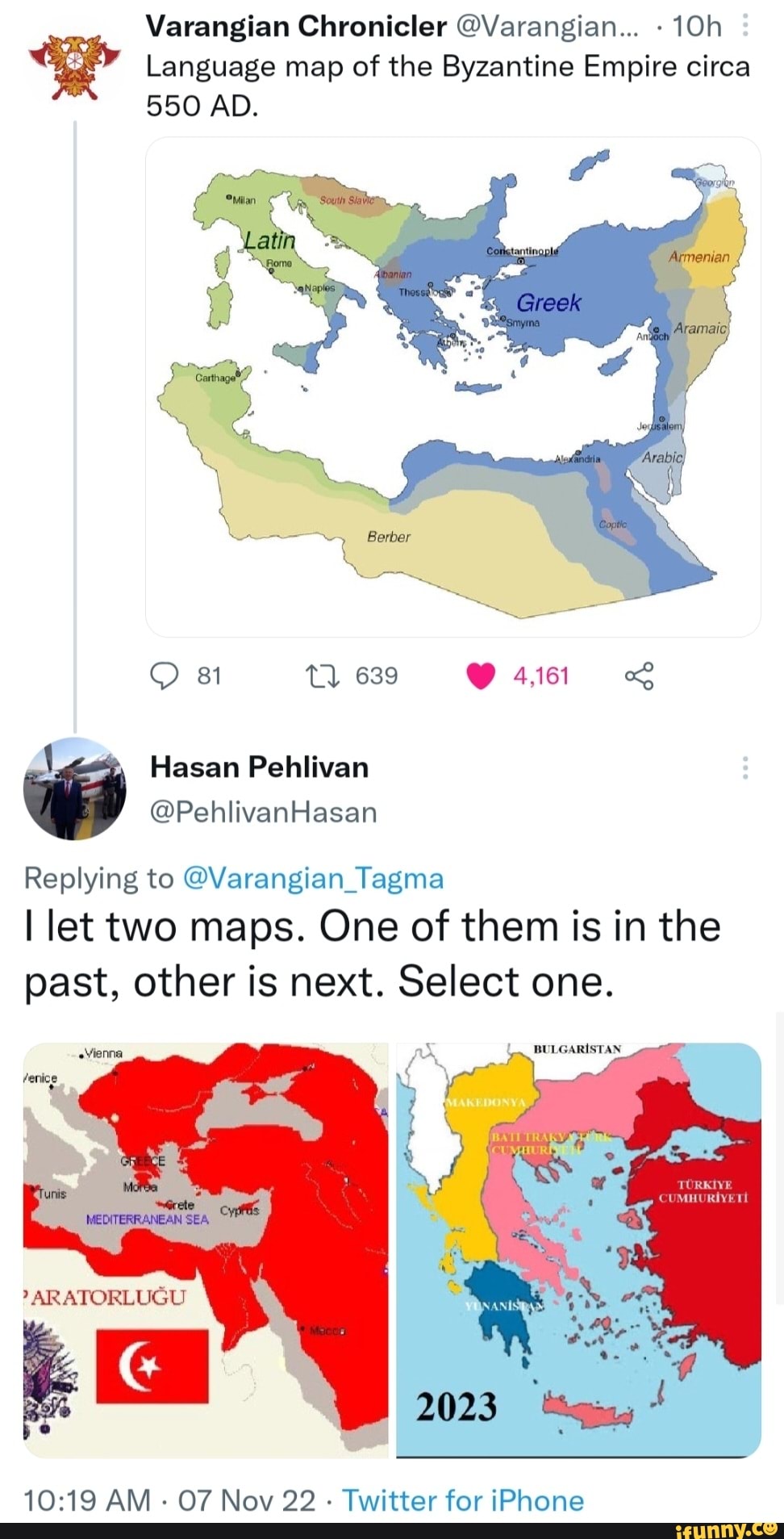Open the @PehlivanHasan handle
This screenshot has width=784, height=1539.
[263, 812]
